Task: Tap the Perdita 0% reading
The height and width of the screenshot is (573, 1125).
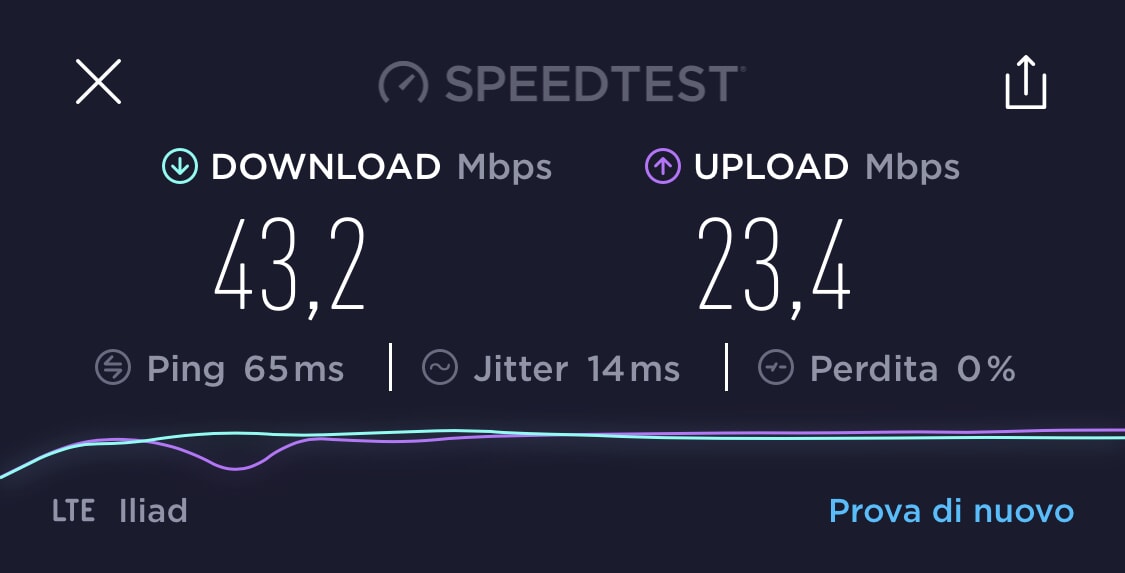Action: click(x=913, y=369)
